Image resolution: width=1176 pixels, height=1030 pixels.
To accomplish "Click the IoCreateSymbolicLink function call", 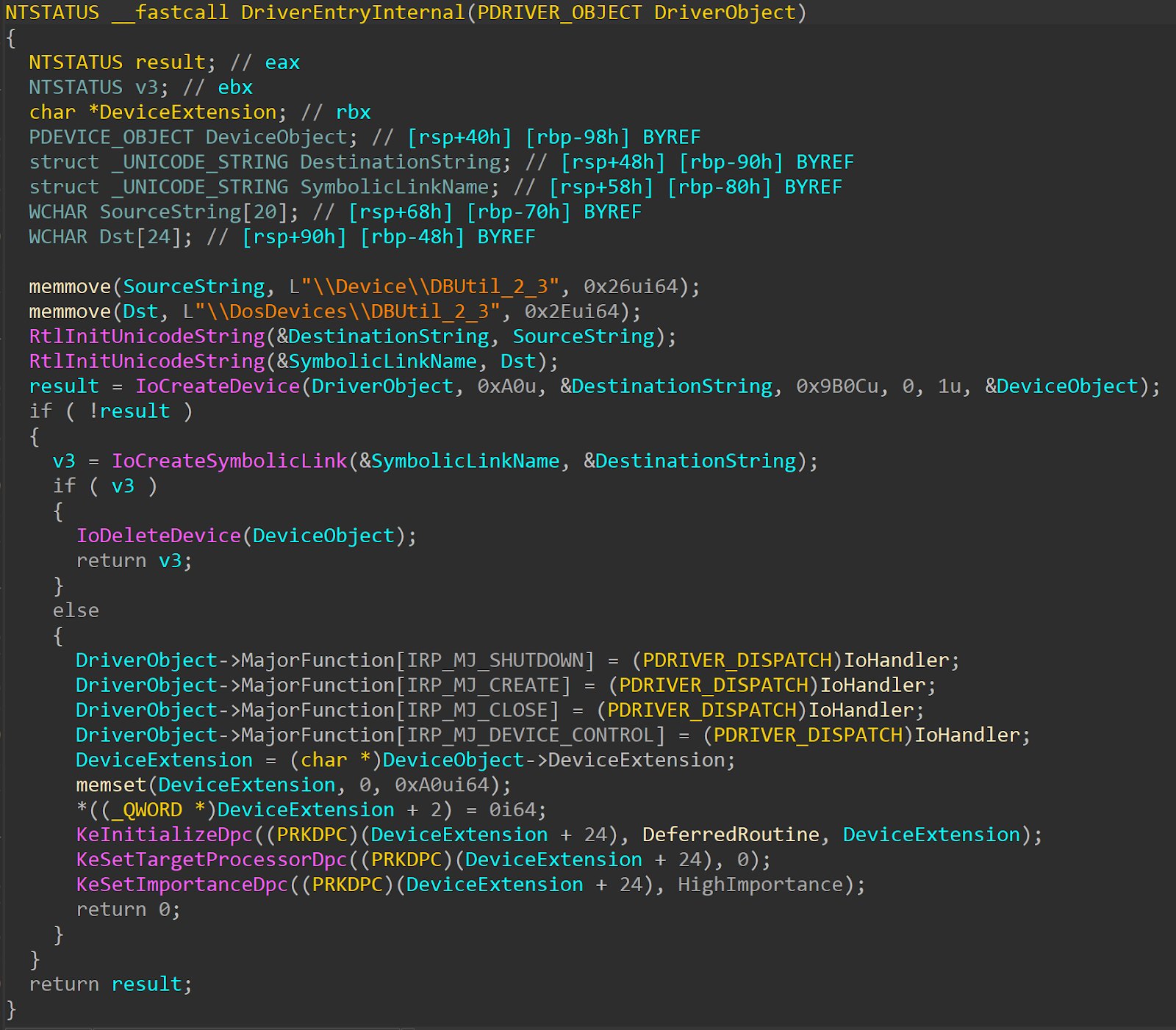I will pos(229,461).
